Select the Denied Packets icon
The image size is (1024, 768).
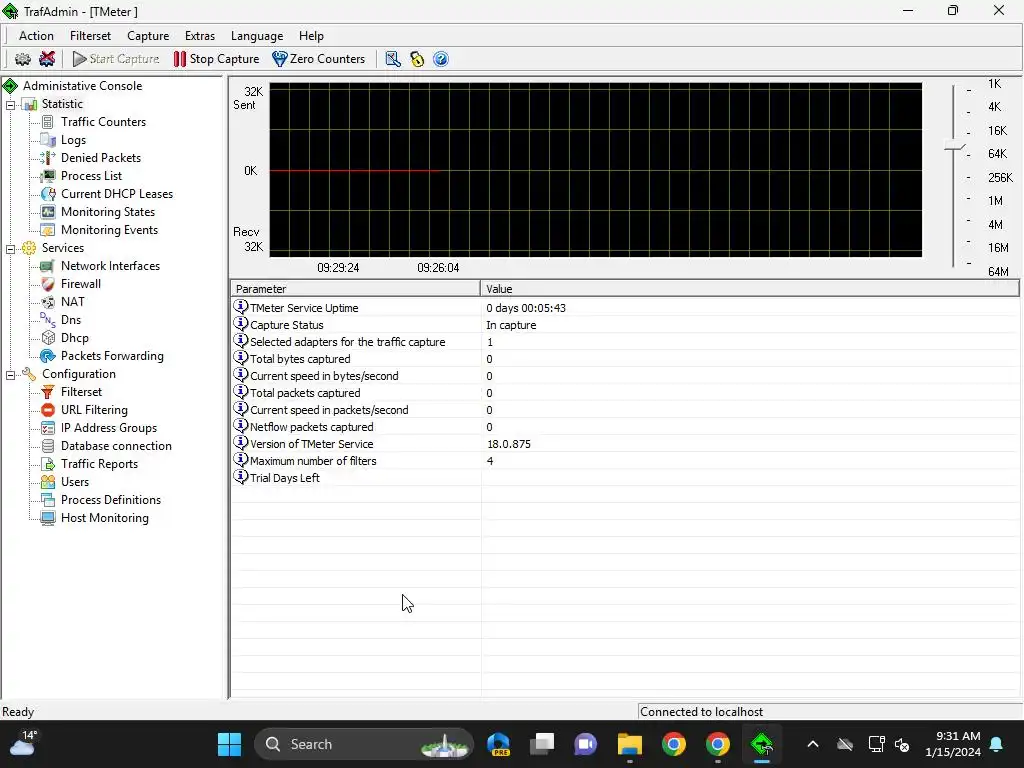(x=48, y=158)
